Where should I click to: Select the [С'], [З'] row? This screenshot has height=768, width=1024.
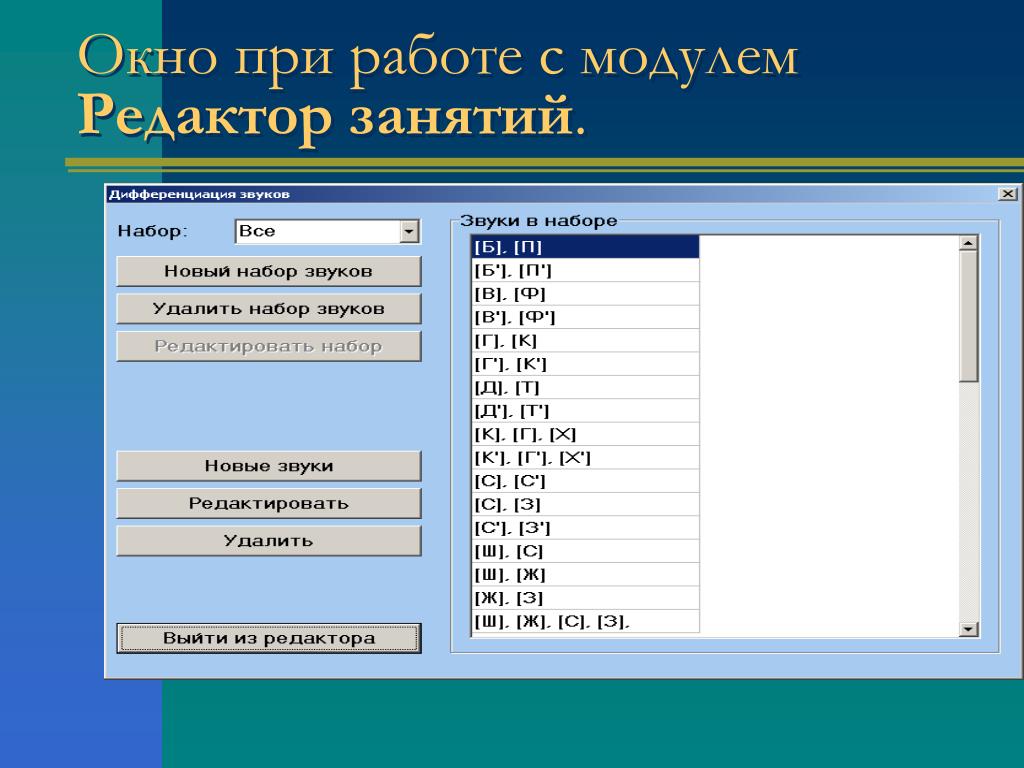tap(585, 528)
